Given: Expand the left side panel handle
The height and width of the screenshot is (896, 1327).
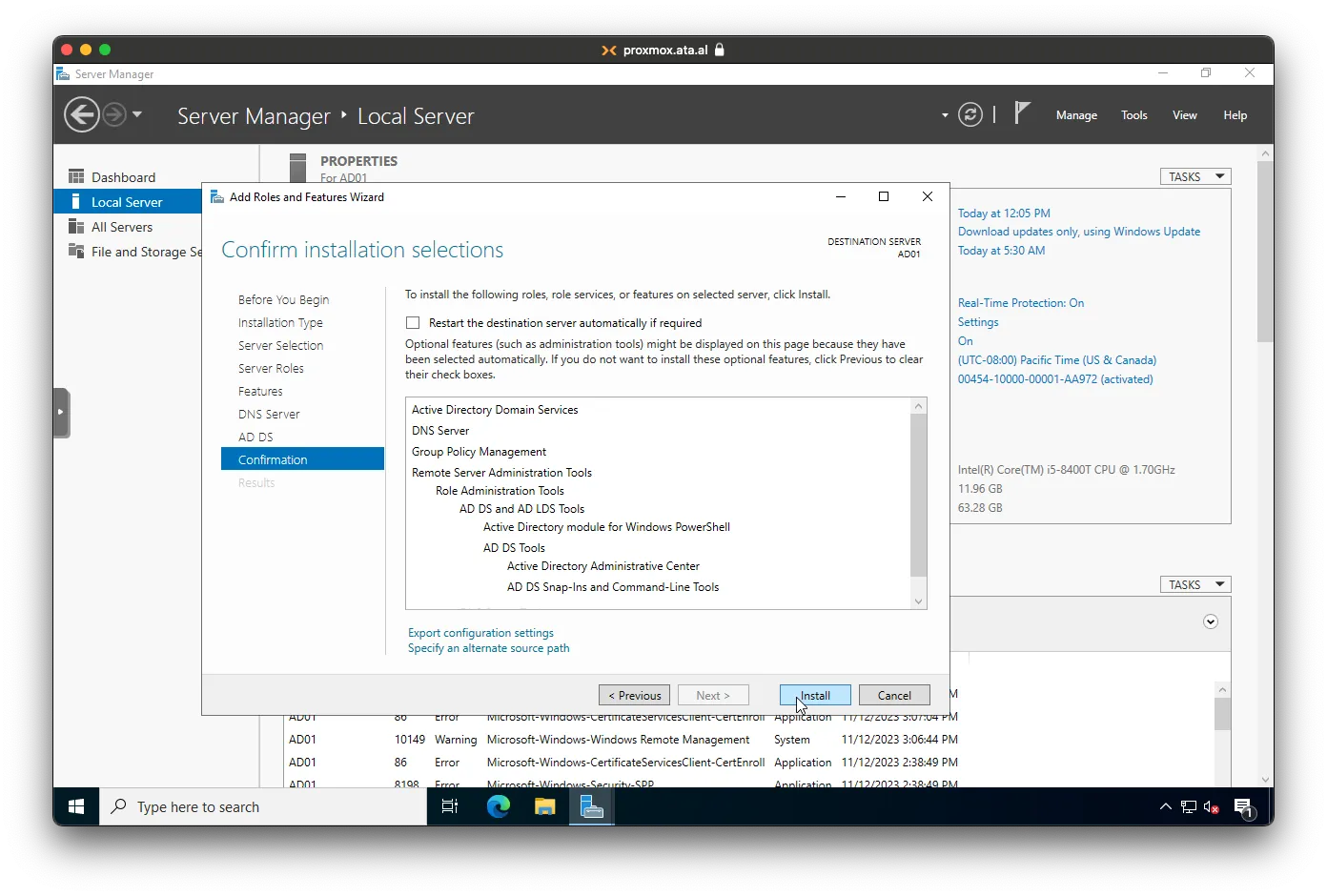Looking at the screenshot, I should point(61,412).
